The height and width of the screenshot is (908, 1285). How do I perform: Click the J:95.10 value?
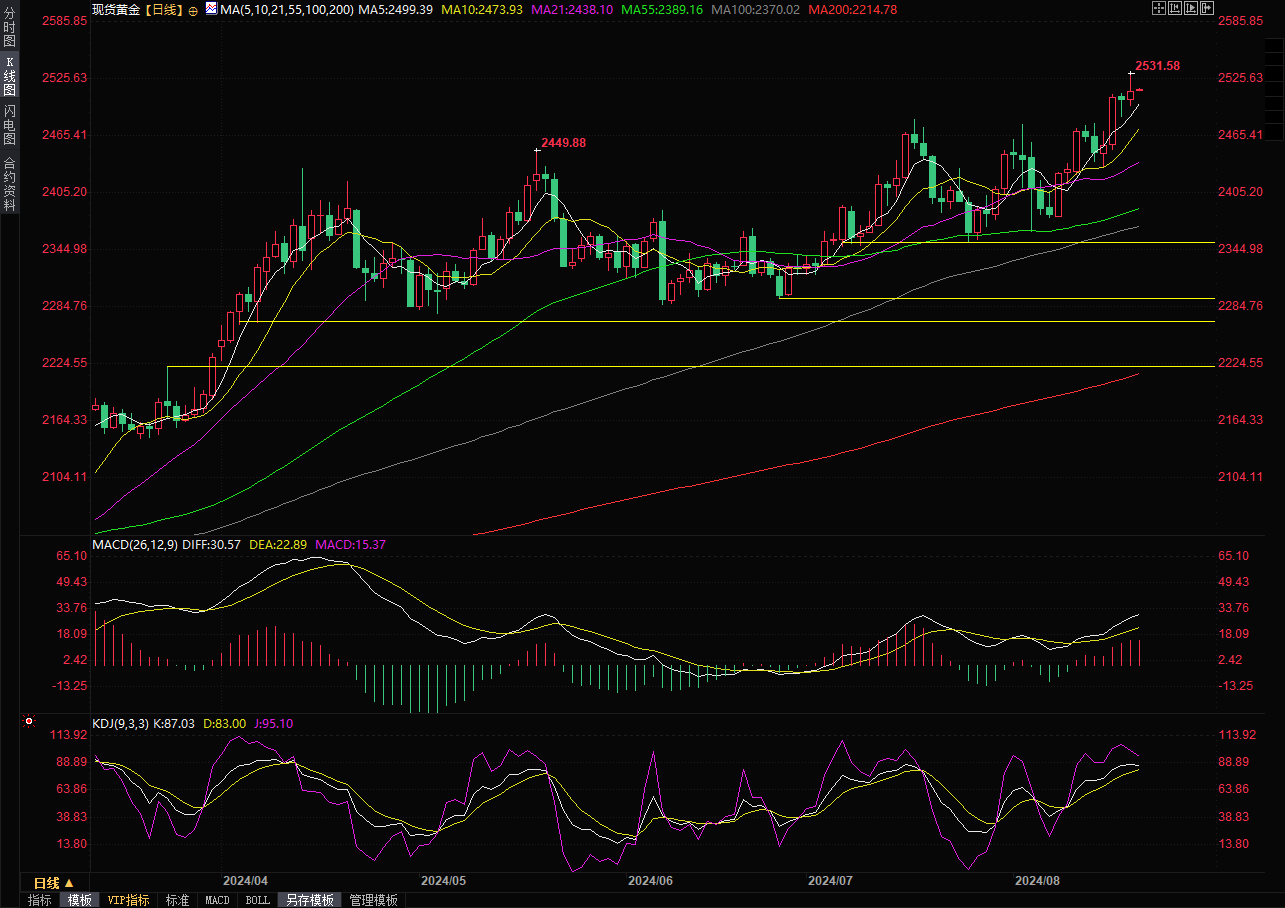point(273,723)
